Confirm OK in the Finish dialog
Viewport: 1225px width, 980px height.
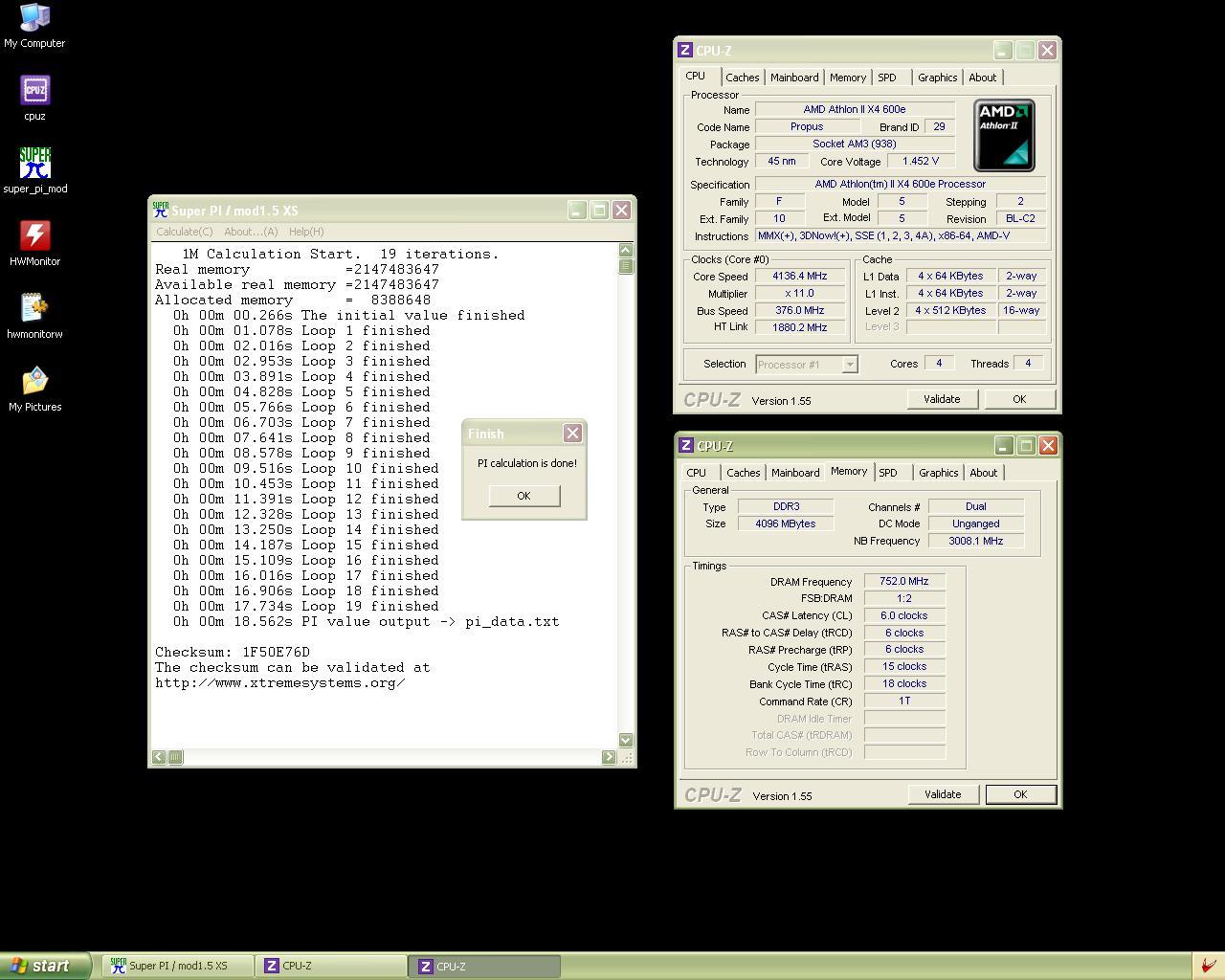[523, 496]
